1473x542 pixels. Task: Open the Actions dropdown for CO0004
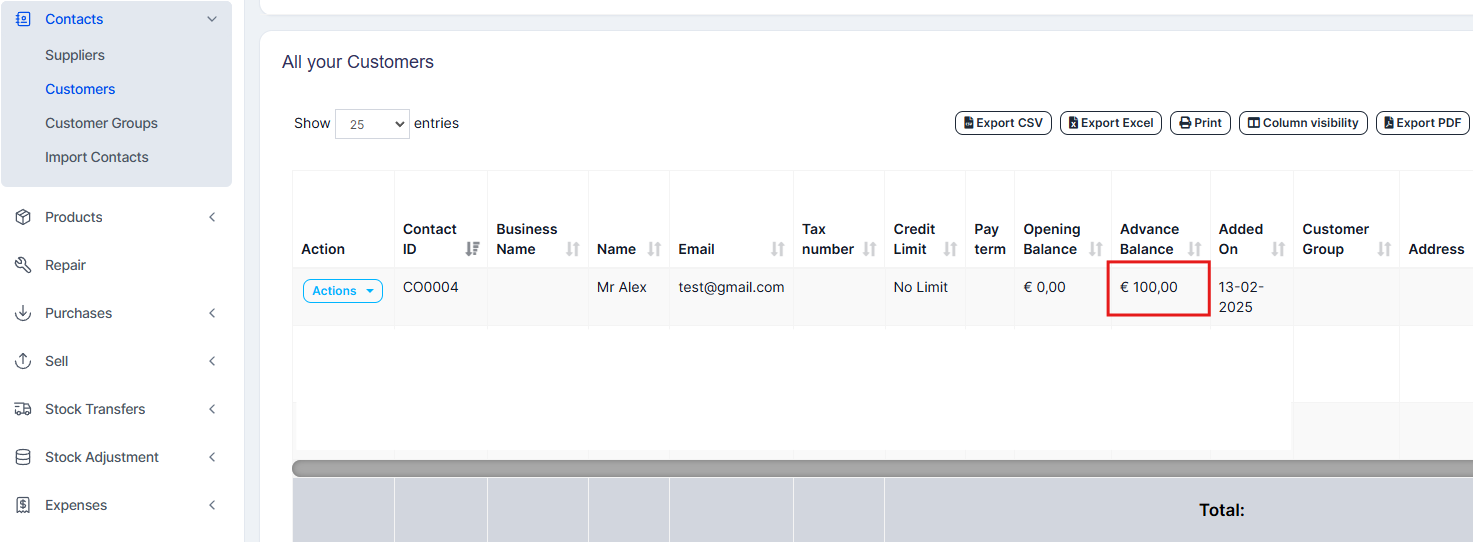[x=342, y=291]
